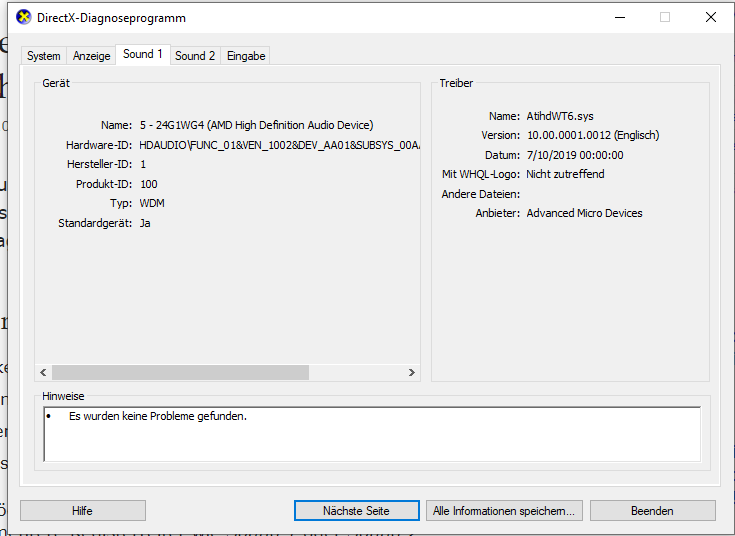Switch to the Sound 2 tab
The image size is (735, 536).
click(x=195, y=56)
